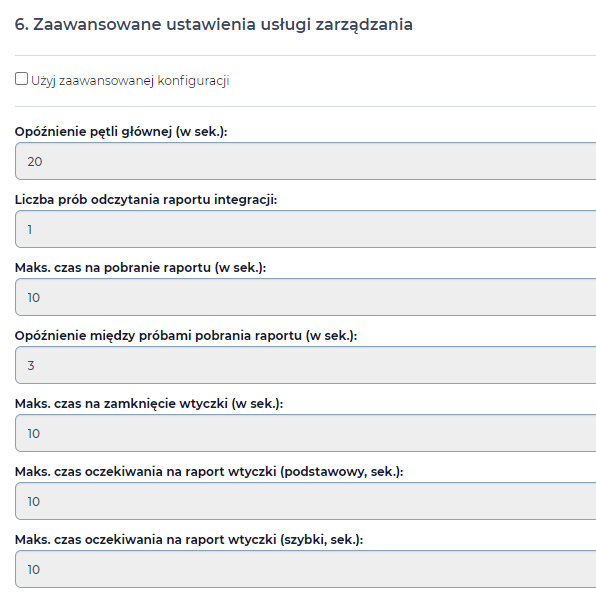
Task: Enable the Użyj zaawansowanej konfiguracji checkbox
Action: [21, 78]
